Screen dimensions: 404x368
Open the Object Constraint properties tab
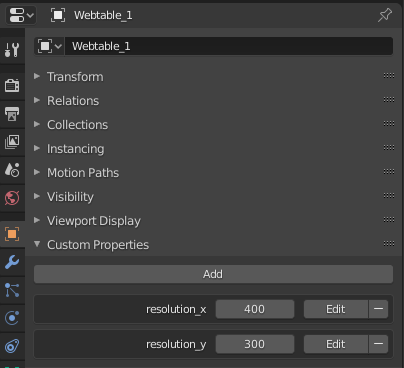[12, 346]
